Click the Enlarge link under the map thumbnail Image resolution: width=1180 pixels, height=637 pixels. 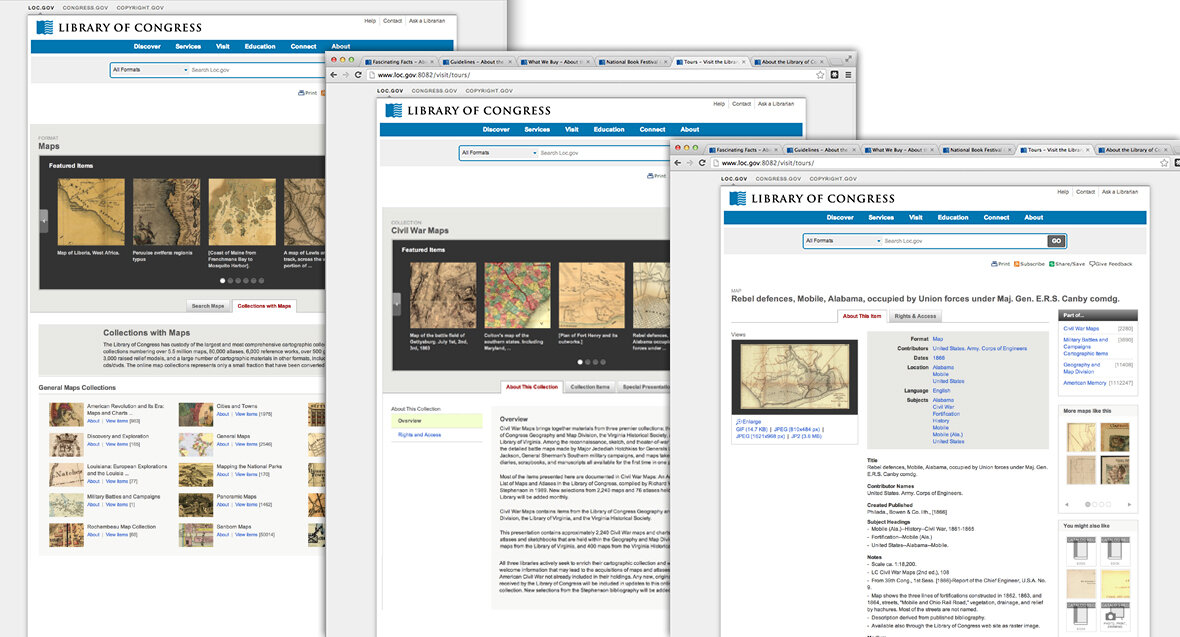point(749,420)
